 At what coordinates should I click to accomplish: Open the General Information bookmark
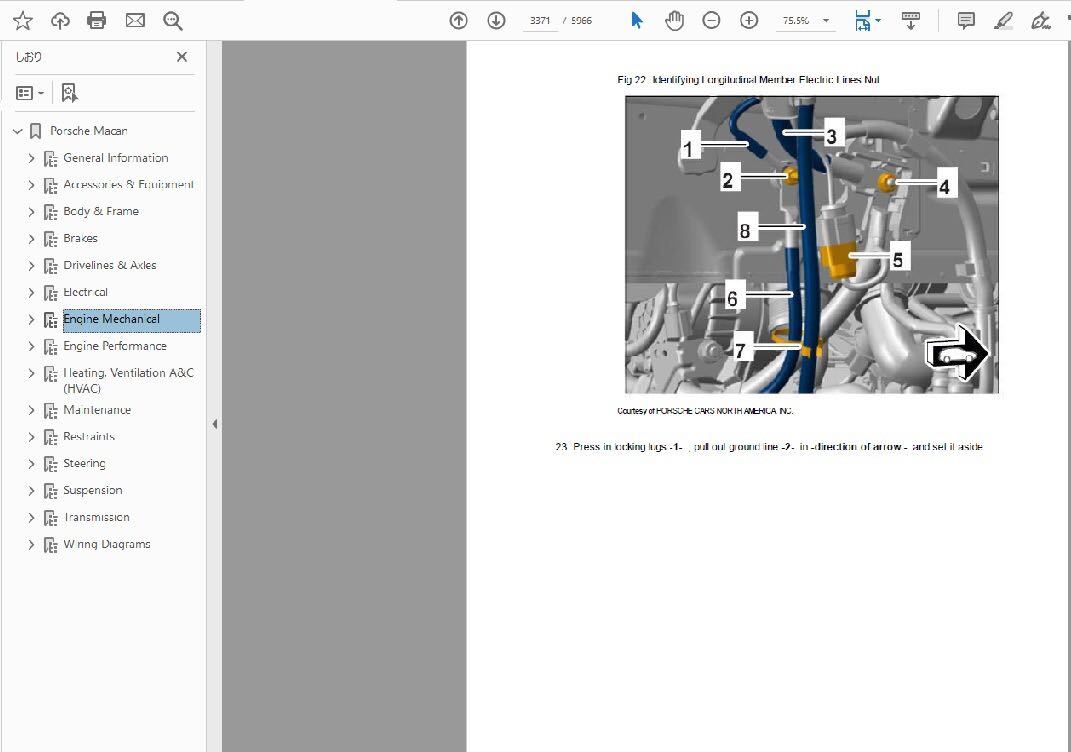[x=115, y=158]
